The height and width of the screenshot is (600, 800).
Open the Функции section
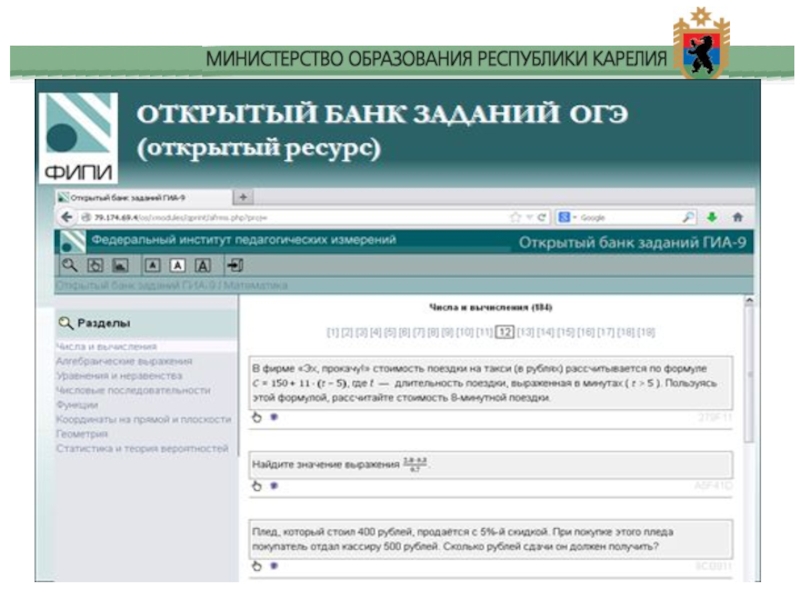(77, 405)
